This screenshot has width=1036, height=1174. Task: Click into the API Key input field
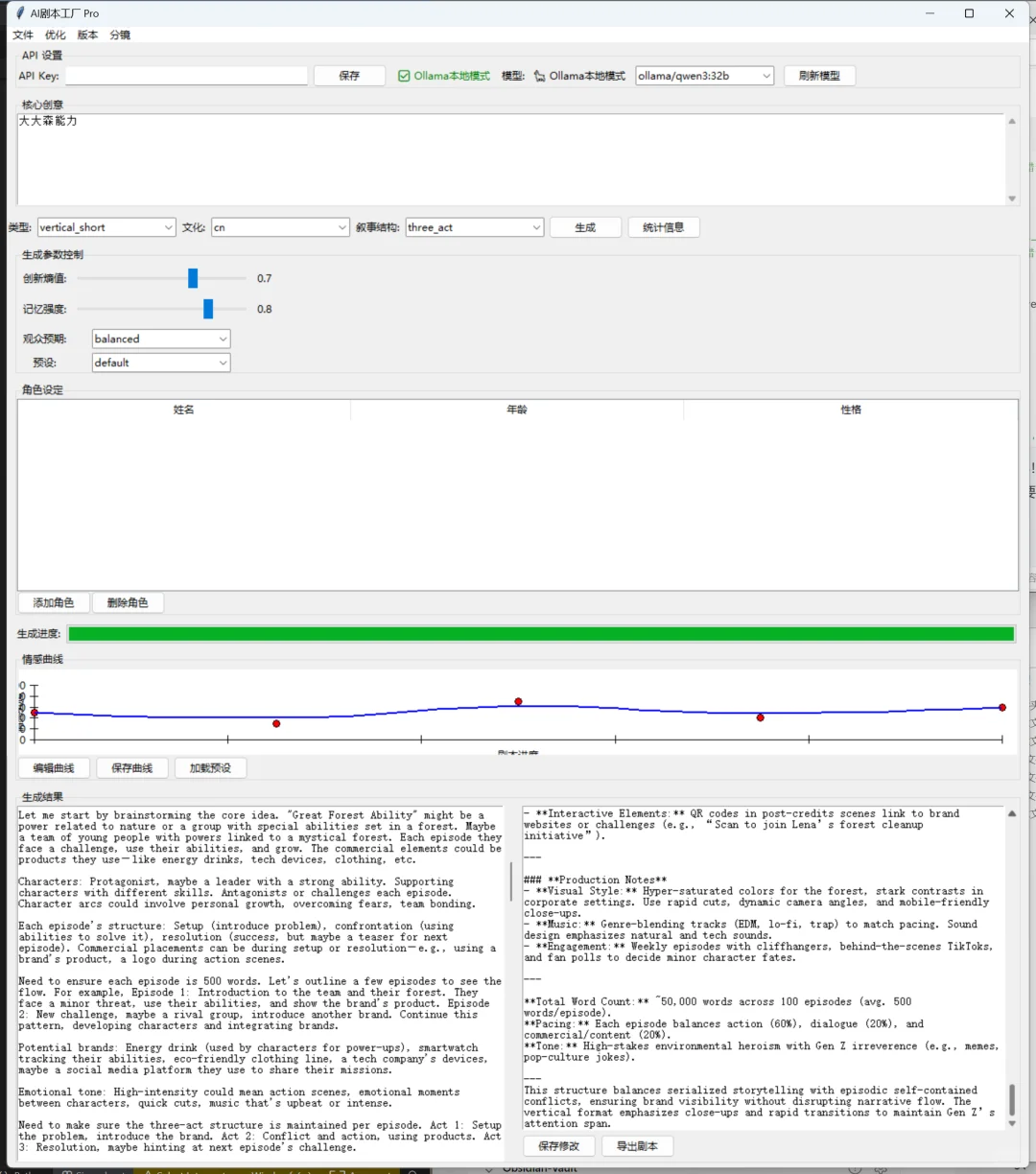pyautogui.click(x=186, y=76)
